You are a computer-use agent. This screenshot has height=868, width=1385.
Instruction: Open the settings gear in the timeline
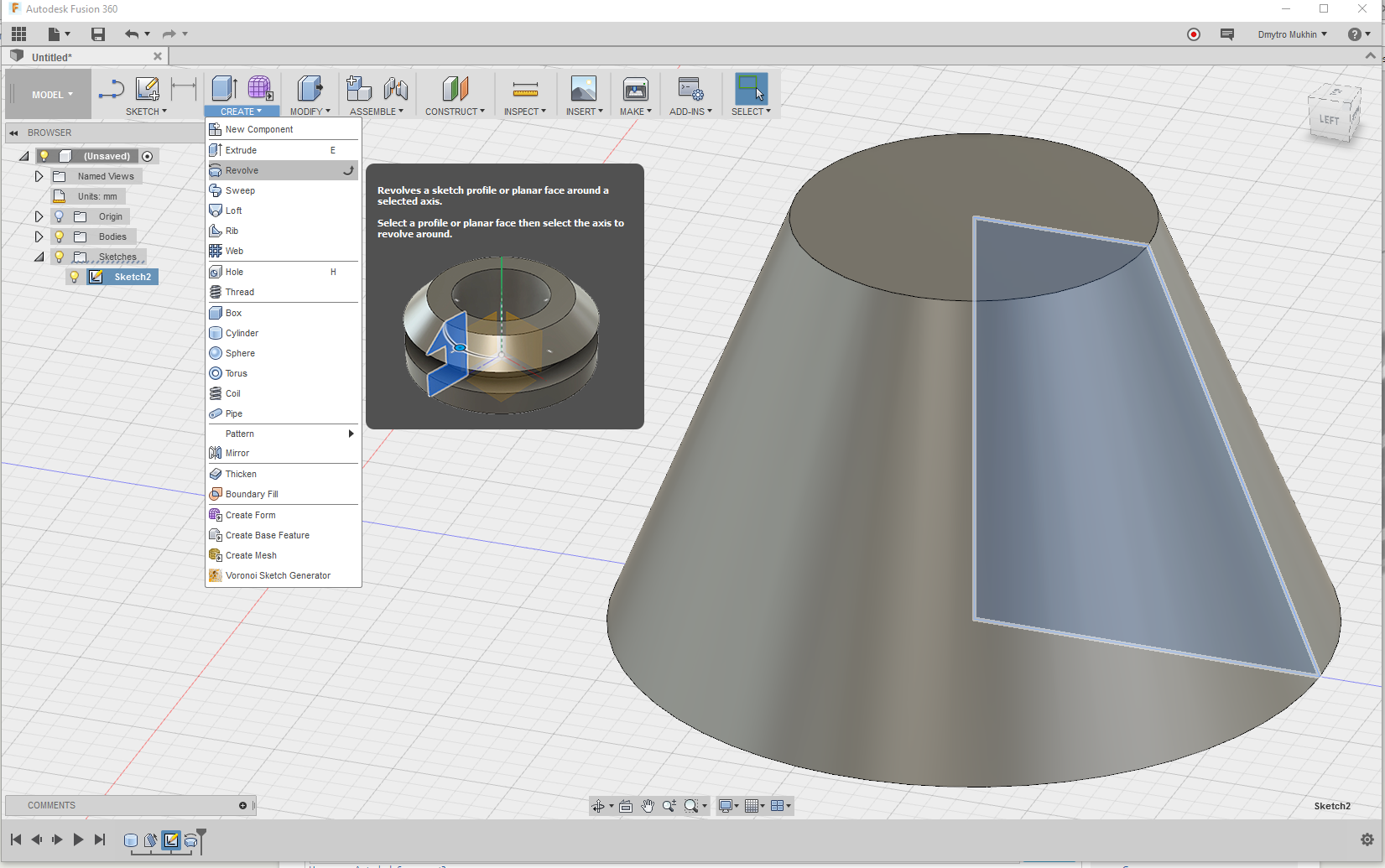[x=1367, y=839]
